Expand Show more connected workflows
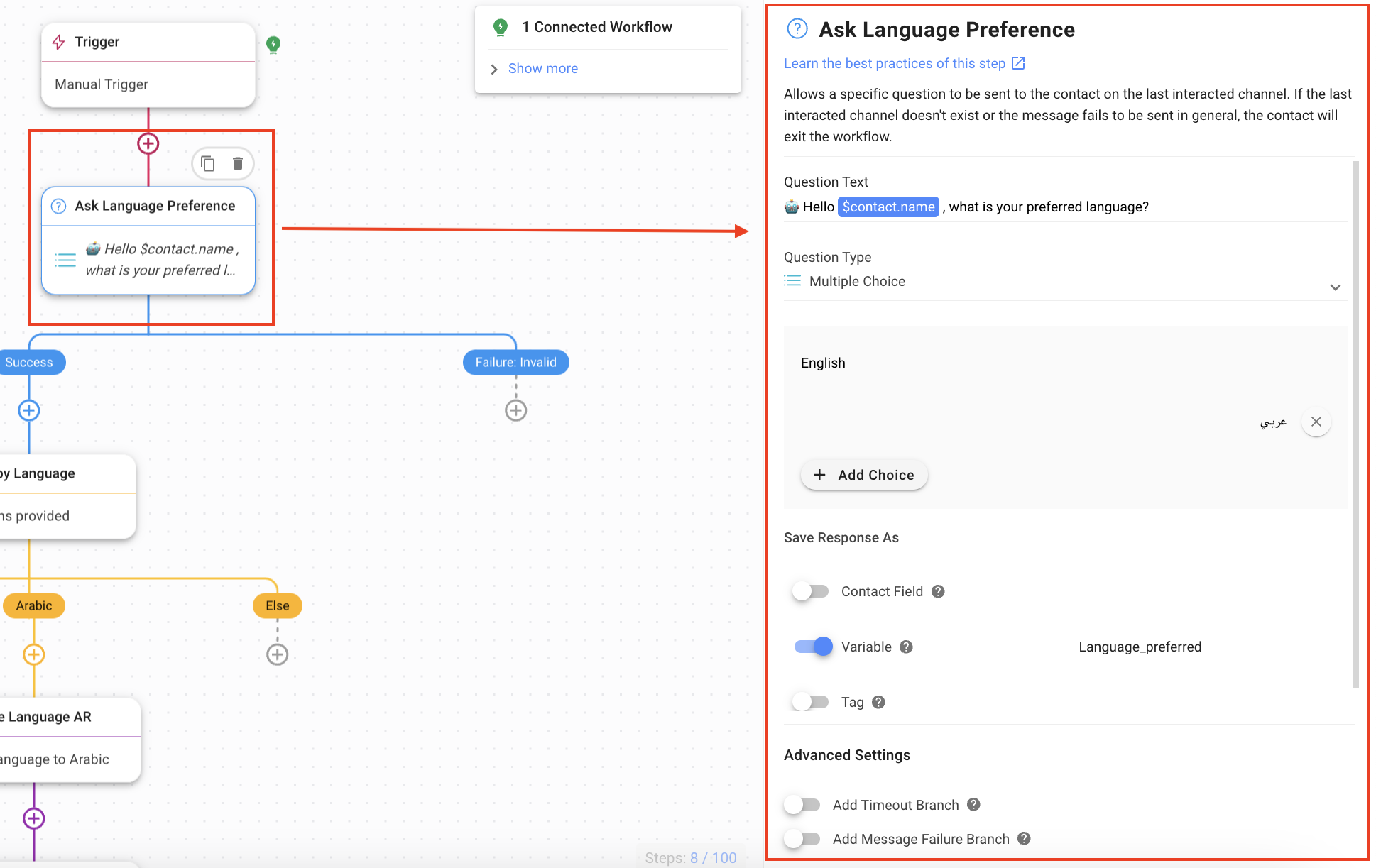1376x868 pixels. click(x=542, y=69)
